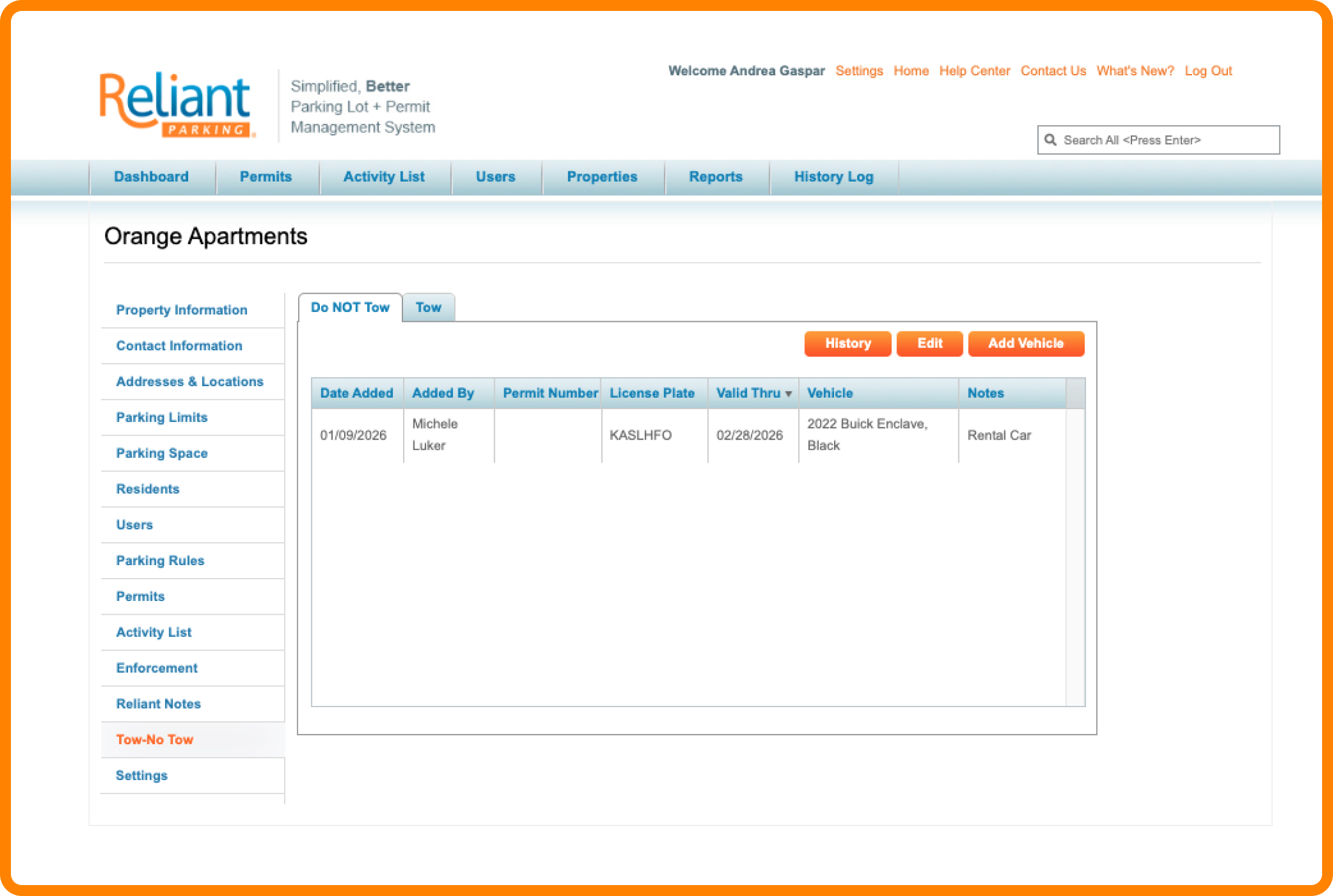Click the Log Out link

pyautogui.click(x=1208, y=71)
